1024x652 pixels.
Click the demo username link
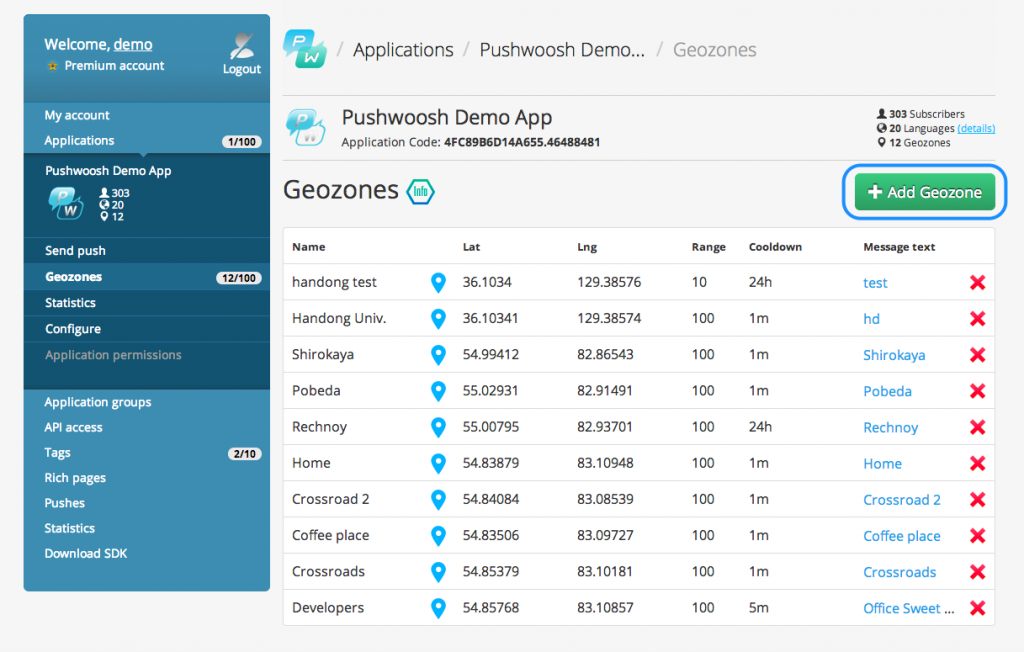(133, 44)
